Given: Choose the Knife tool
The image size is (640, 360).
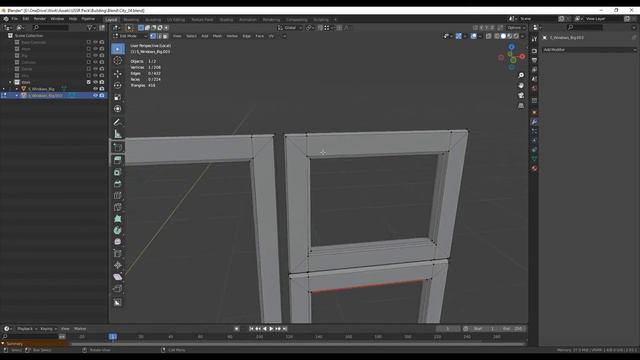Looking at the screenshot, I should (118, 207).
